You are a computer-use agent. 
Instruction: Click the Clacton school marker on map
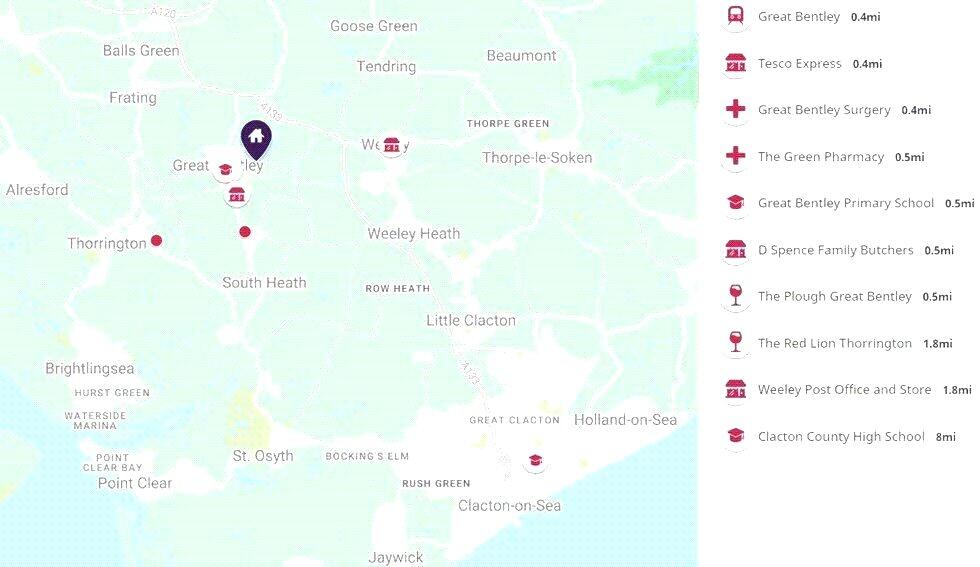[x=535, y=461]
